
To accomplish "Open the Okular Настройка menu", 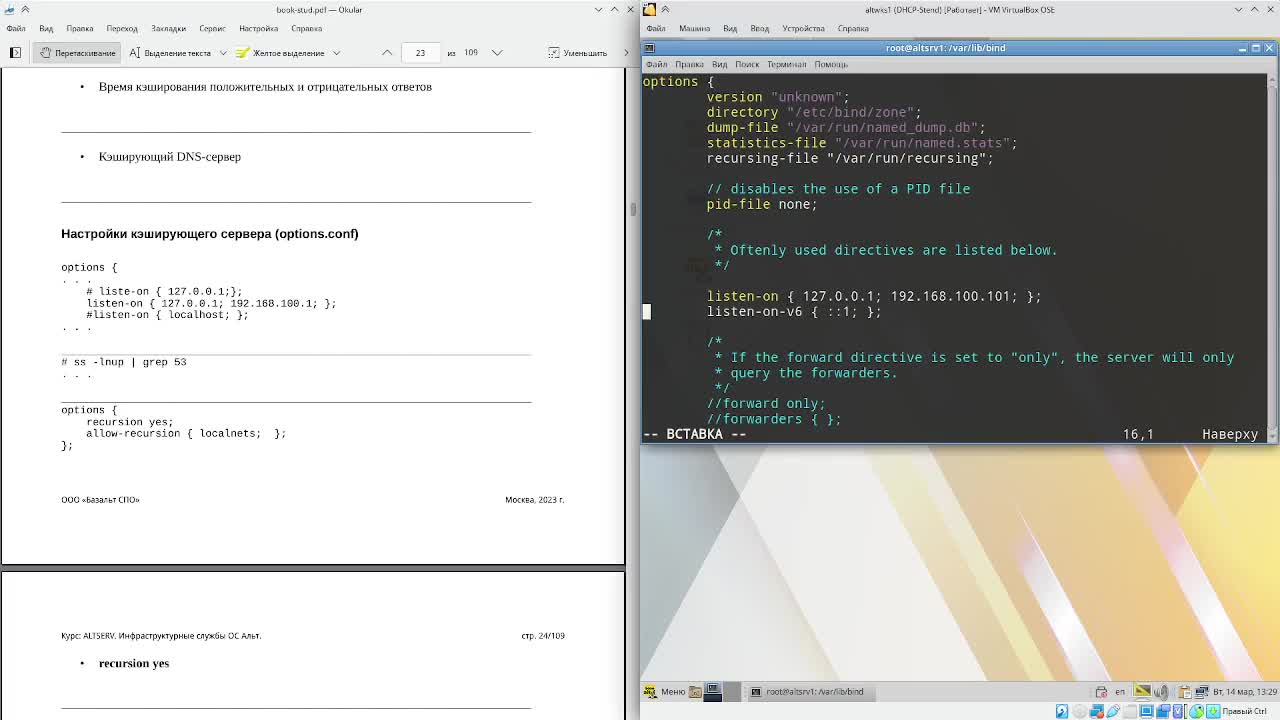I will tap(258, 28).
